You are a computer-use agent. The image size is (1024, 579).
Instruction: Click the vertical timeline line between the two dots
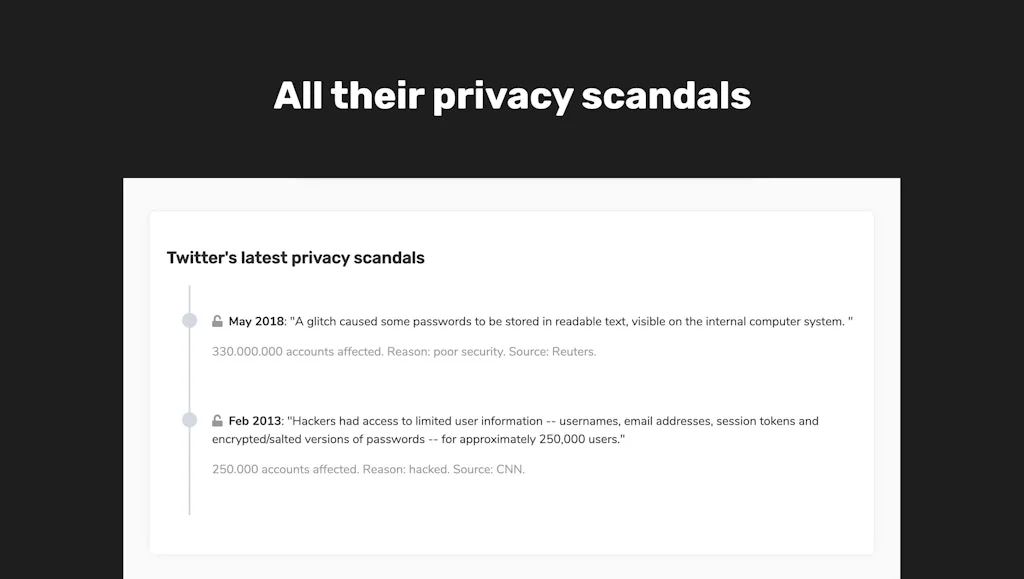click(189, 370)
